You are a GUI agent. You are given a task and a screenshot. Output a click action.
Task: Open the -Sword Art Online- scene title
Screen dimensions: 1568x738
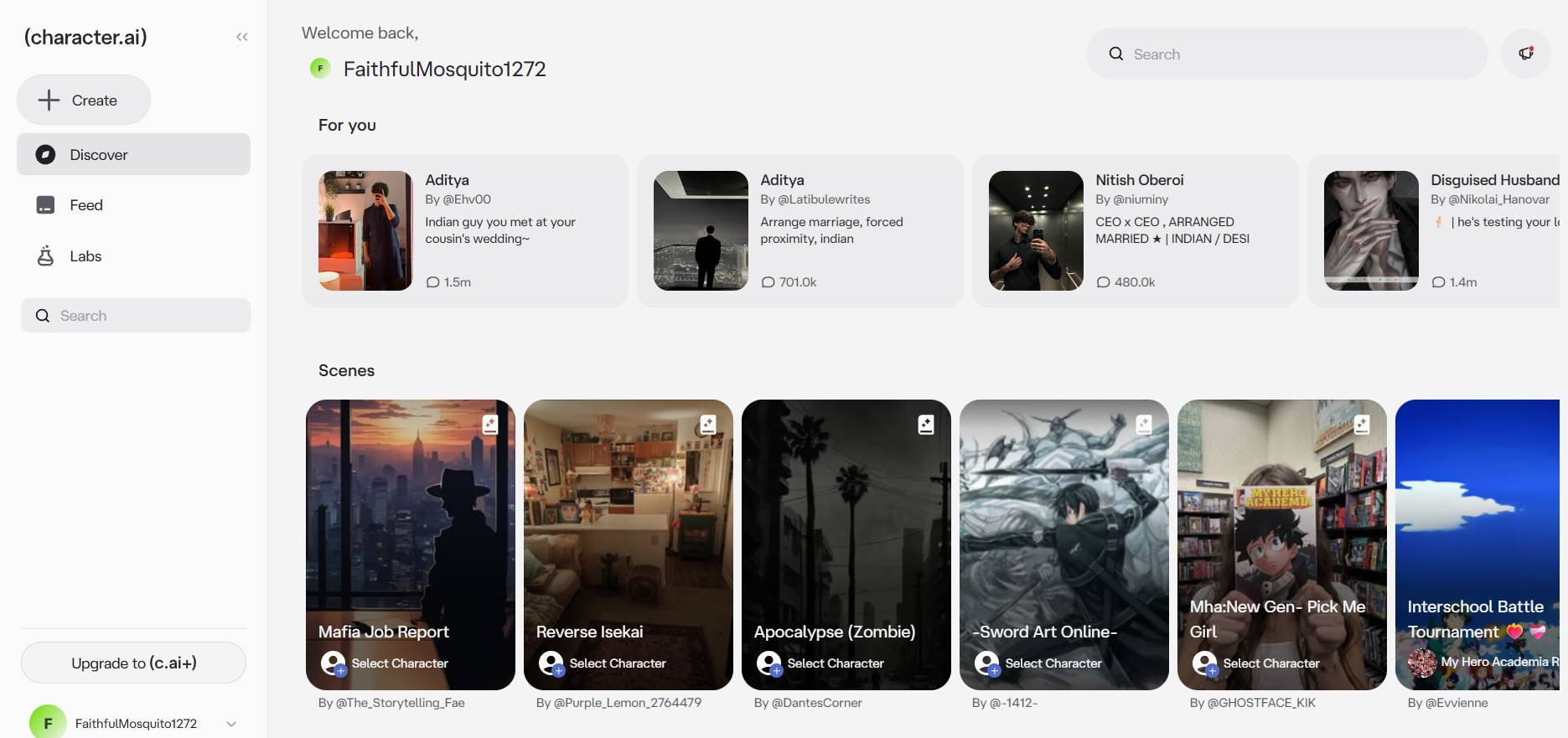tap(1045, 632)
